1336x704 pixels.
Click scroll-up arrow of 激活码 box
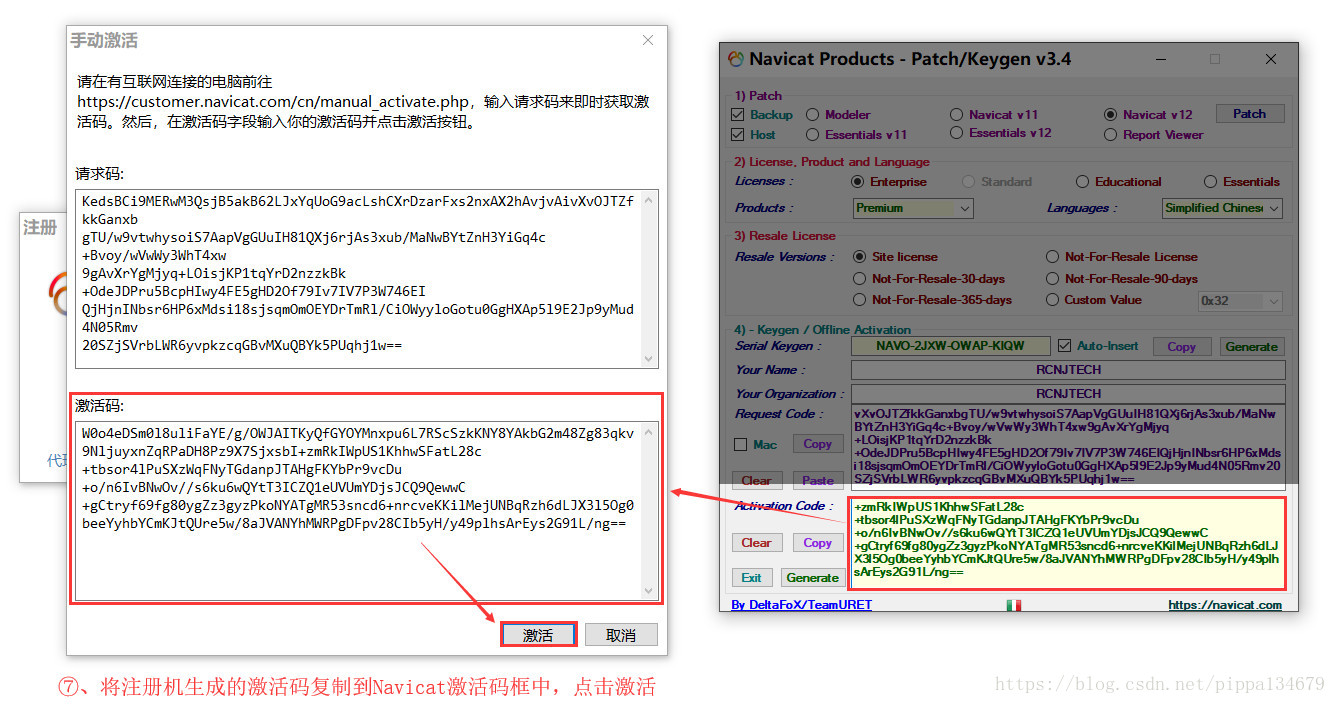pyautogui.click(x=649, y=432)
